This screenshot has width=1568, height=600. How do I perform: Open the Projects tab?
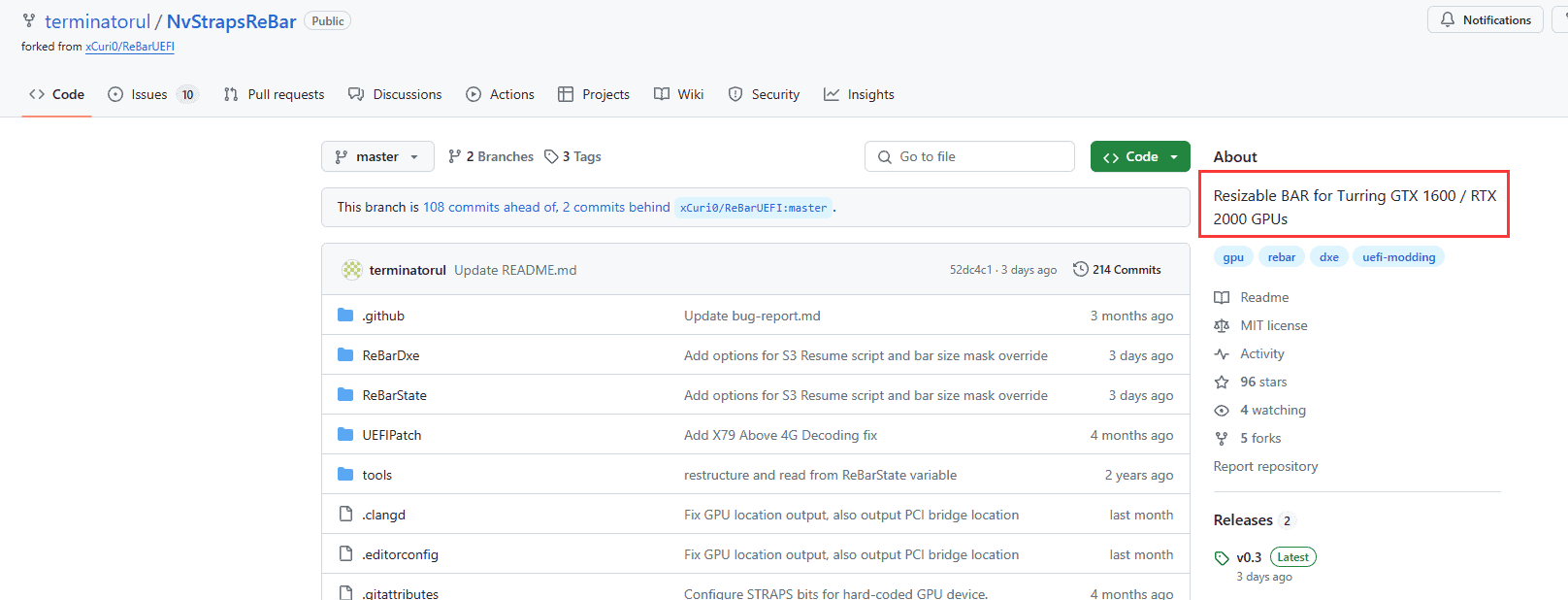pos(594,94)
